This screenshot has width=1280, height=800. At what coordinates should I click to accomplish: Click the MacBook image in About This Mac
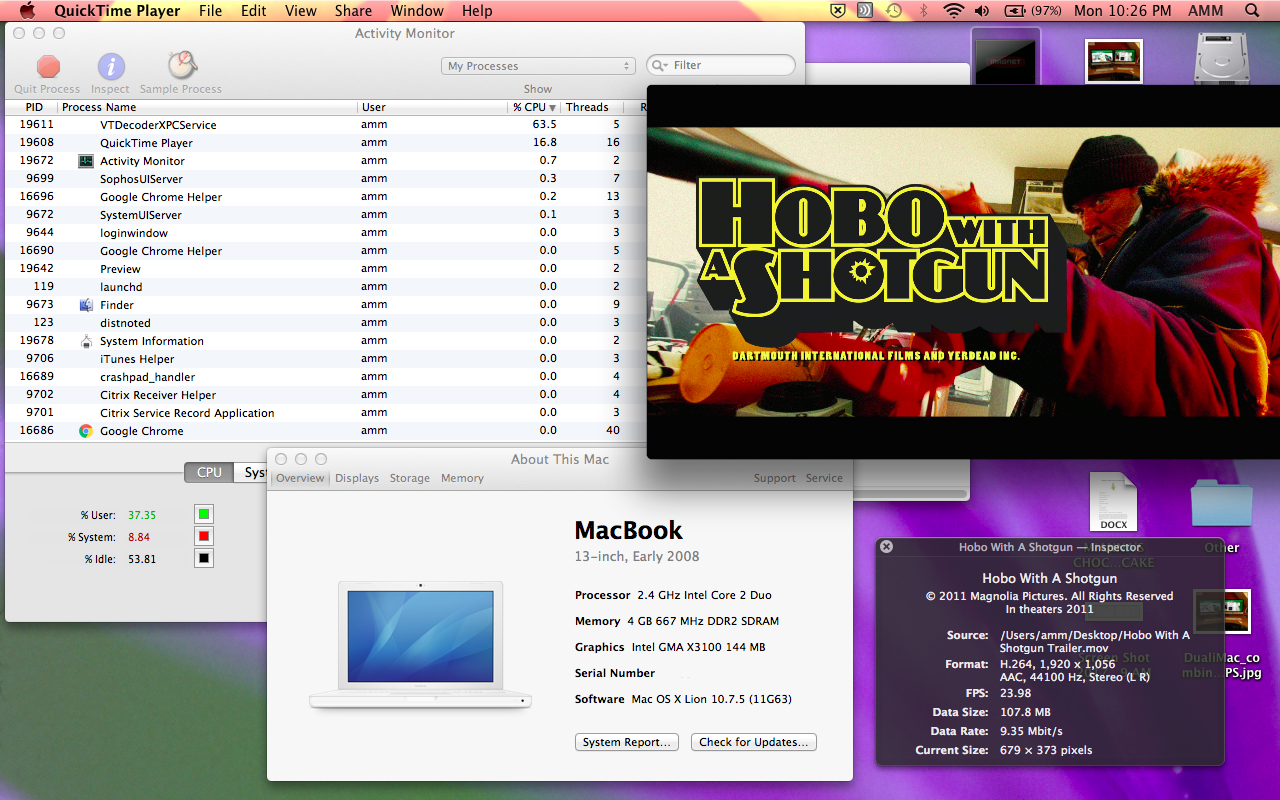coord(420,645)
